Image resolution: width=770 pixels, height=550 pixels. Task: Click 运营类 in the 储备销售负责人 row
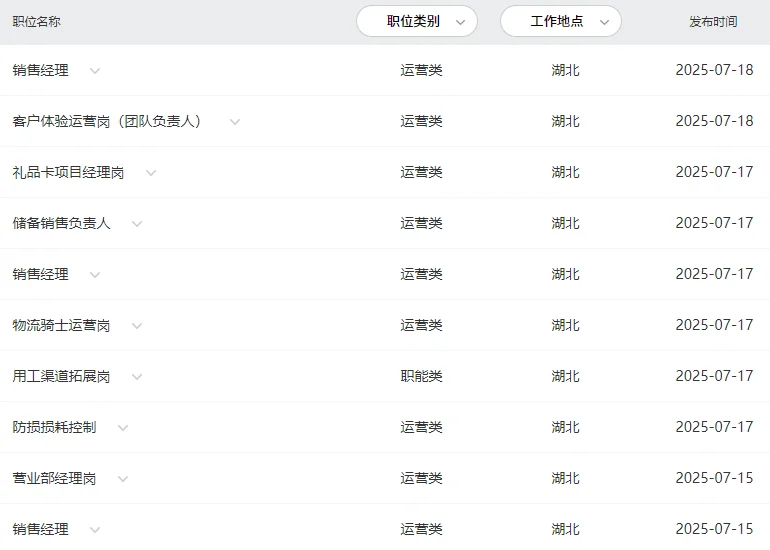pyautogui.click(x=421, y=223)
